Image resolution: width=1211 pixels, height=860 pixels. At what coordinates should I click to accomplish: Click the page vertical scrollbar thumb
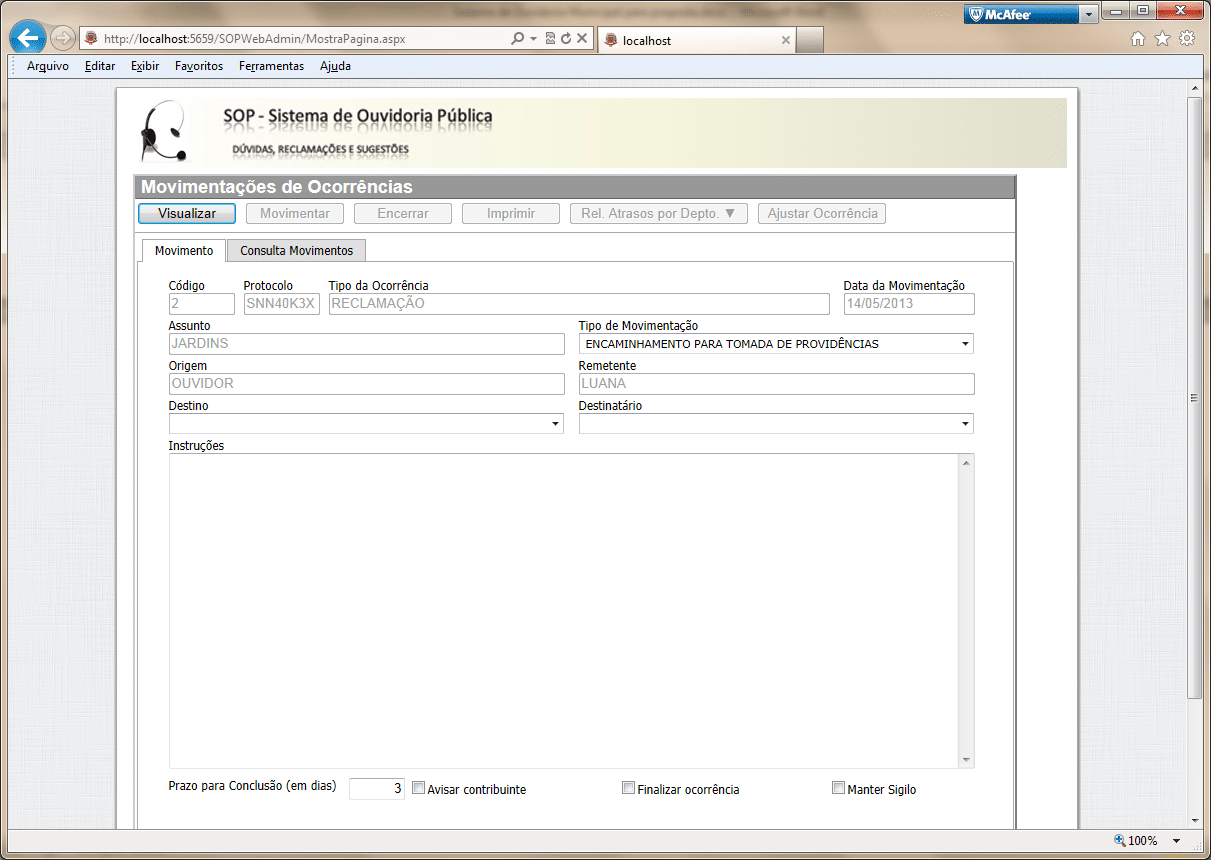(1194, 398)
